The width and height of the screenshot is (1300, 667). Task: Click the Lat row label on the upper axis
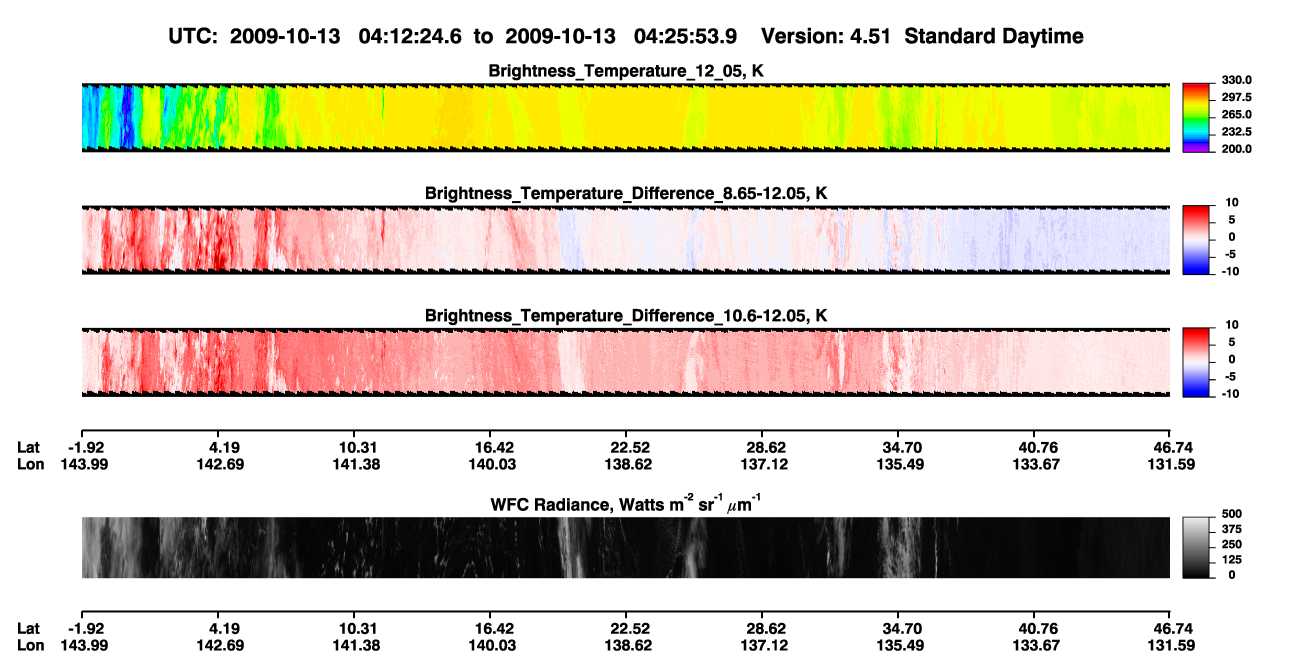(28, 447)
